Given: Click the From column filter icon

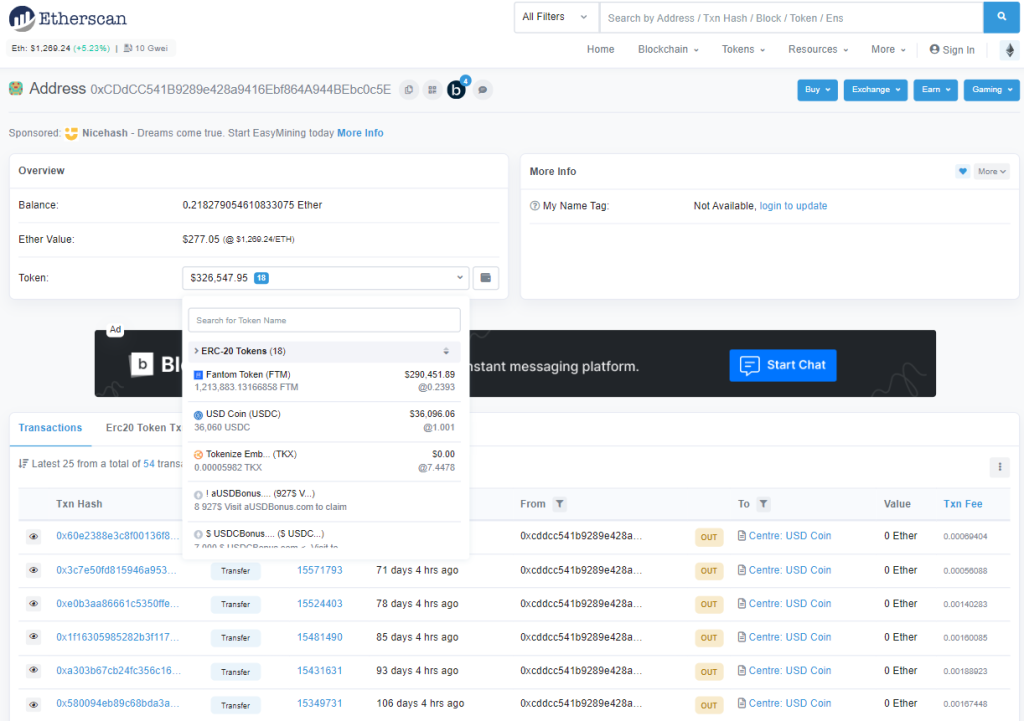Looking at the screenshot, I should tap(560, 504).
